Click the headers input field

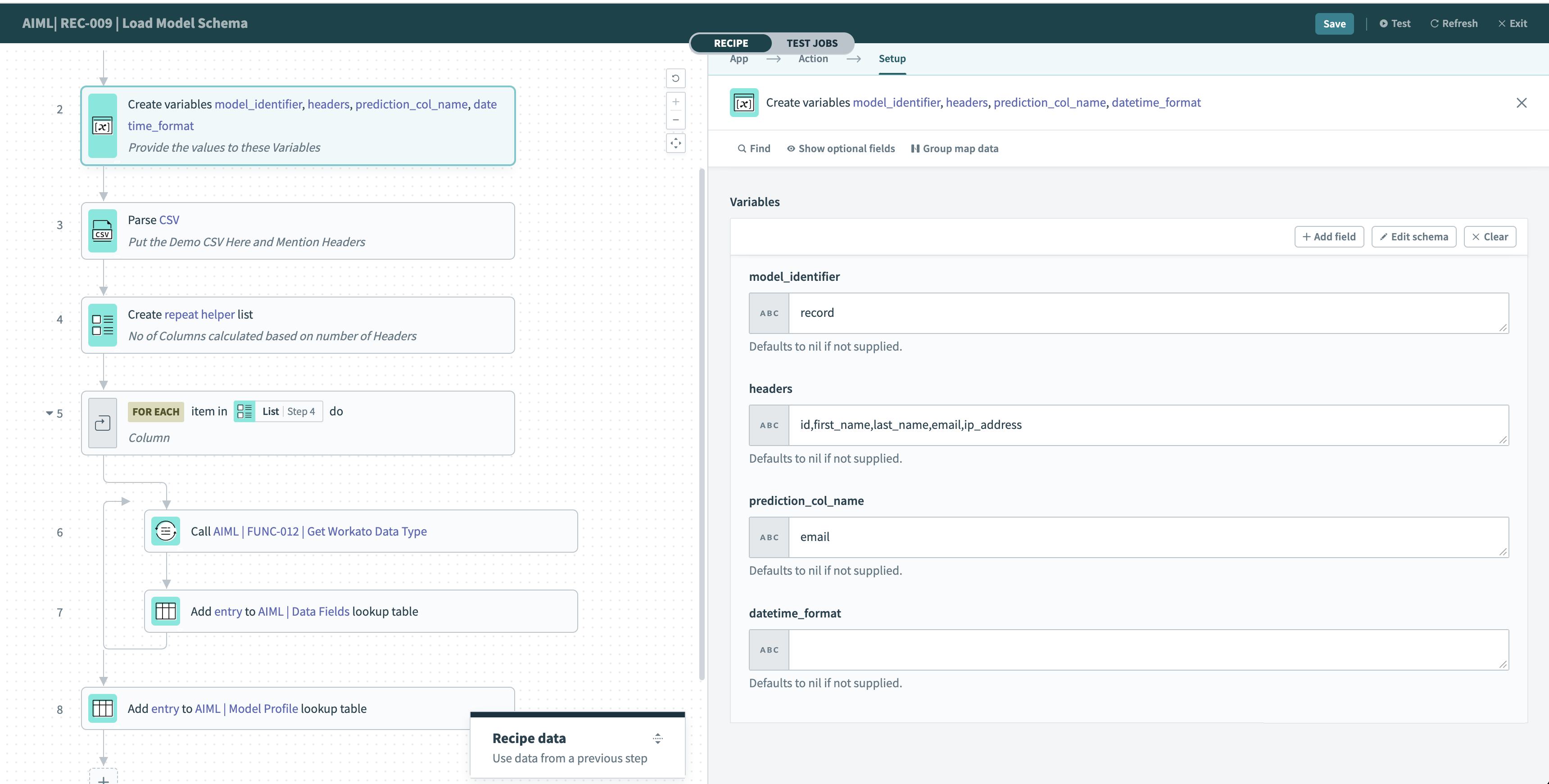click(x=1149, y=425)
